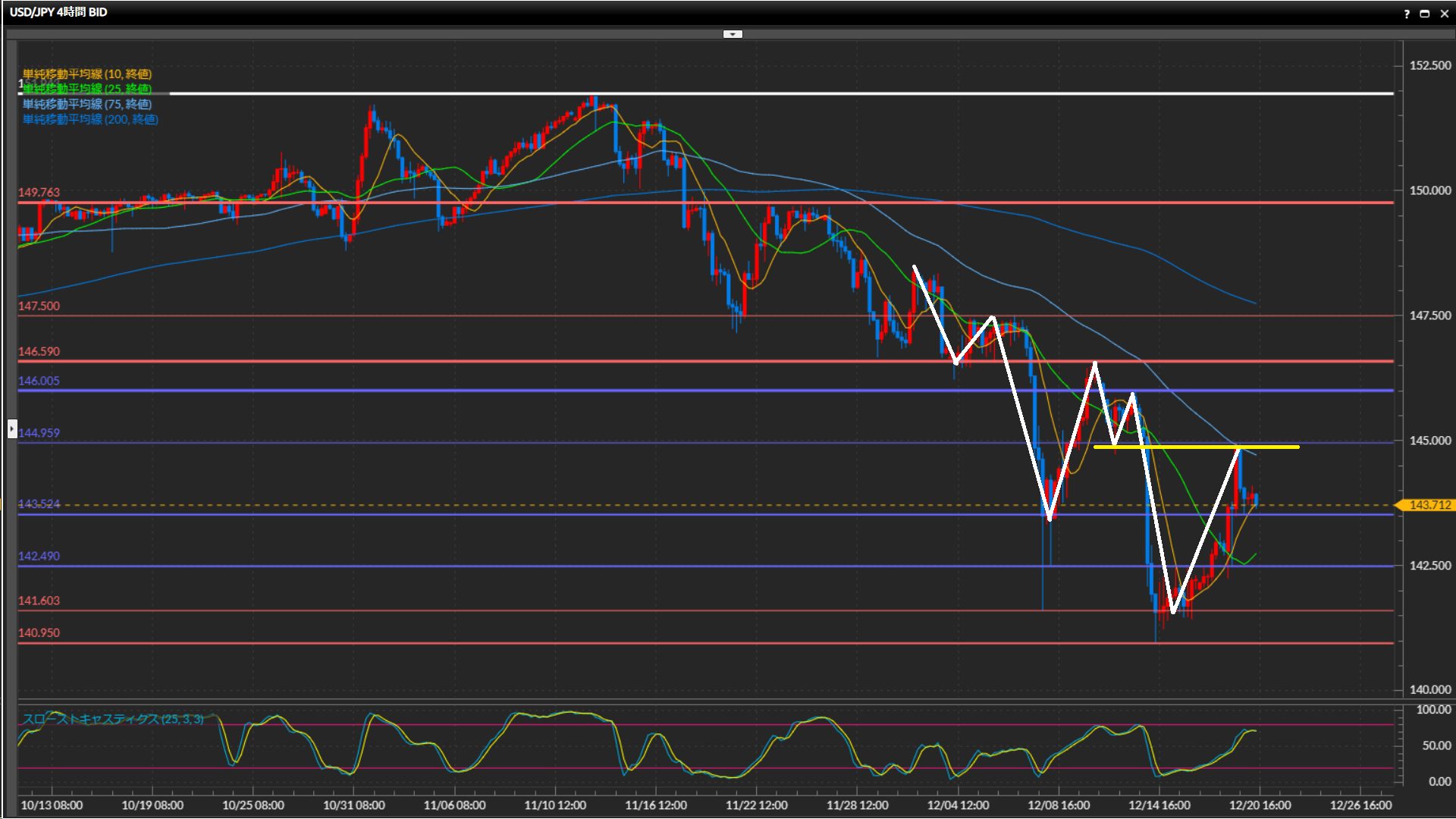This screenshot has width=1456, height=819.
Task: Select the 200-period moving average label
Action: [x=90, y=119]
